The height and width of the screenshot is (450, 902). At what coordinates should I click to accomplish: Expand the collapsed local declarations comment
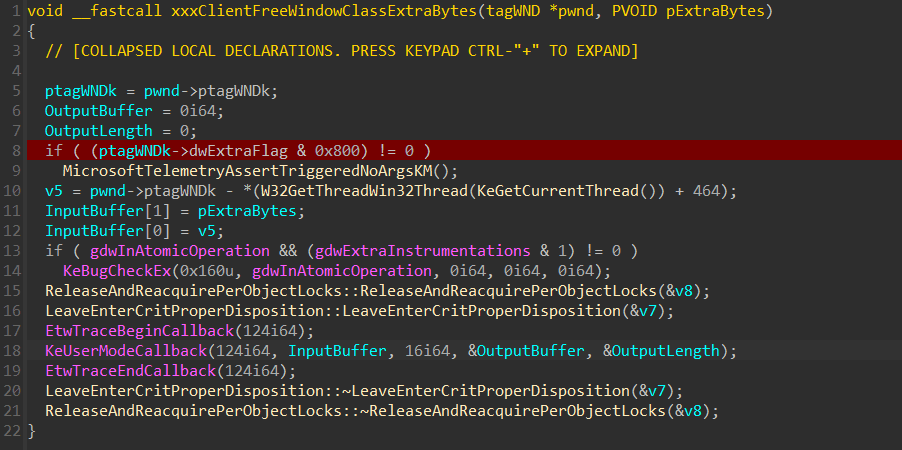pos(342,51)
